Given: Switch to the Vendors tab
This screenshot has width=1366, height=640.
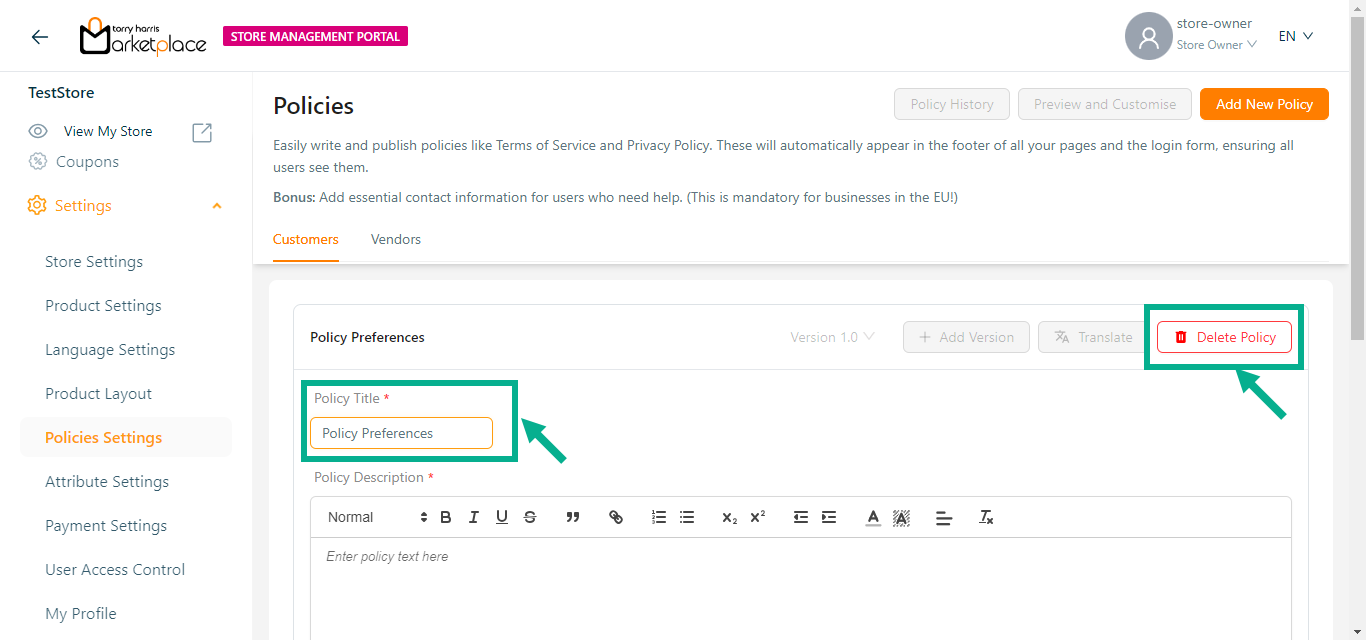Looking at the screenshot, I should [x=396, y=240].
